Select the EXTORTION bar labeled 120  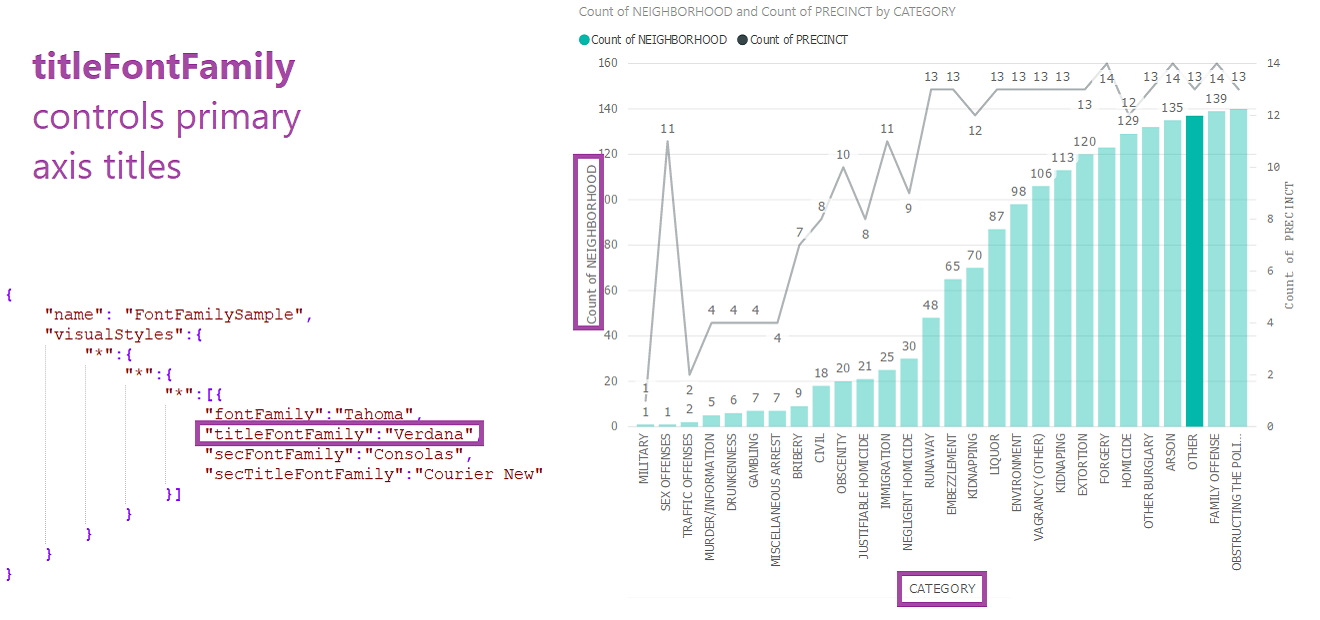tap(1085, 291)
